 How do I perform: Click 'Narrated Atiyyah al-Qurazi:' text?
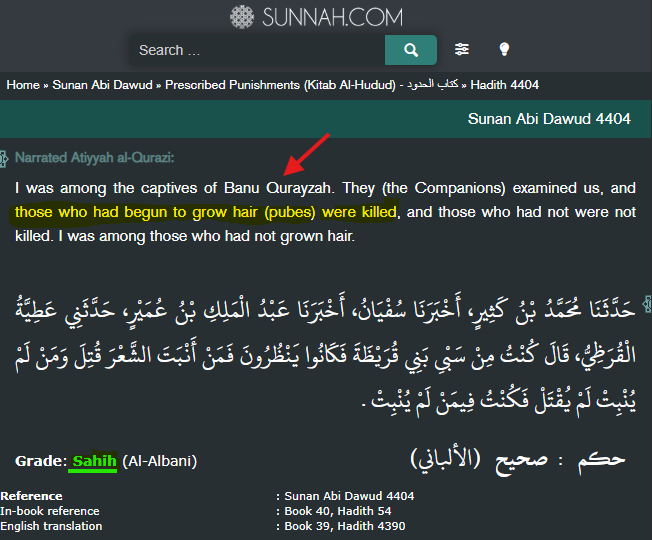(x=94, y=158)
